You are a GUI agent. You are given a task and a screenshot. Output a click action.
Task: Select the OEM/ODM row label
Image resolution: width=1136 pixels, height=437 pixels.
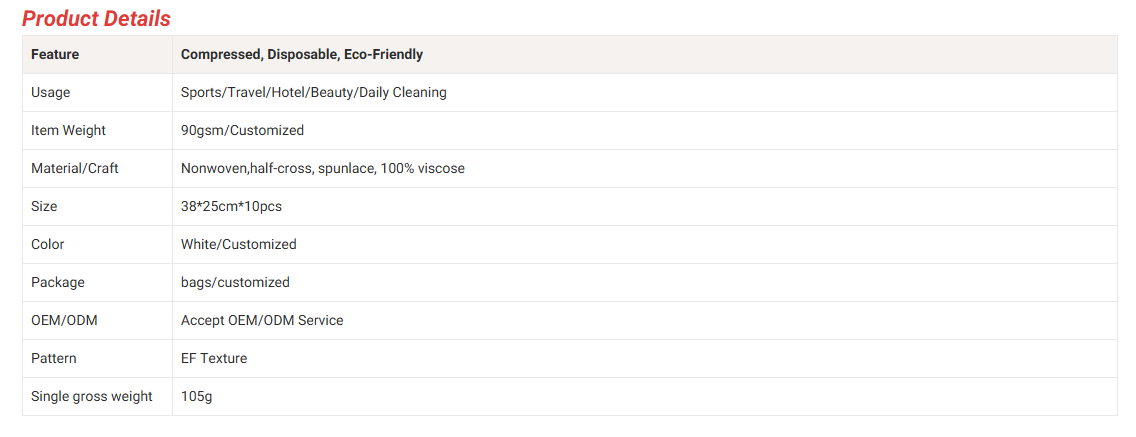64,320
